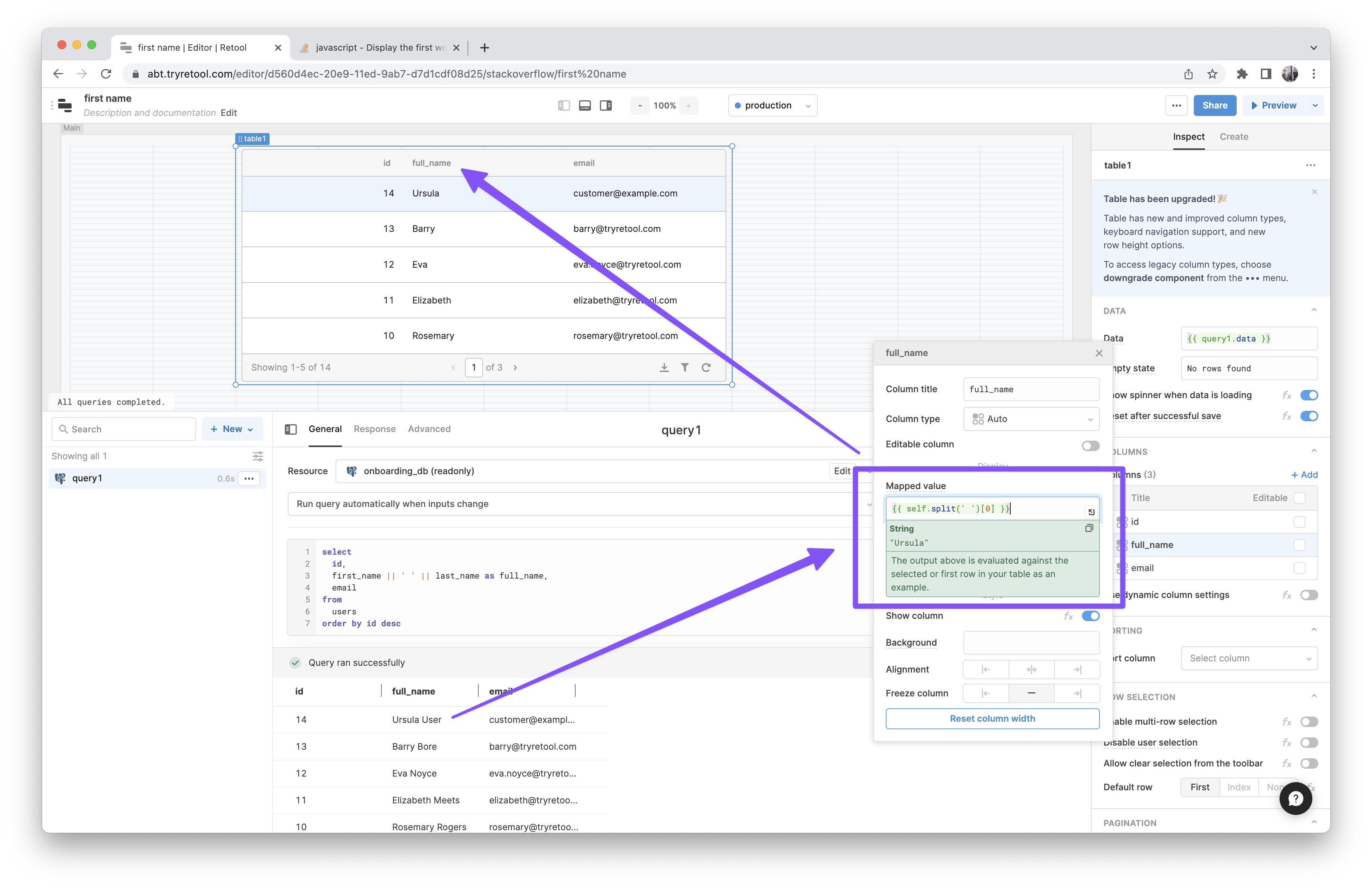Screen dimensions: 1372x888
Task: Select the General tab of query1
Action: tap(325, 429)
